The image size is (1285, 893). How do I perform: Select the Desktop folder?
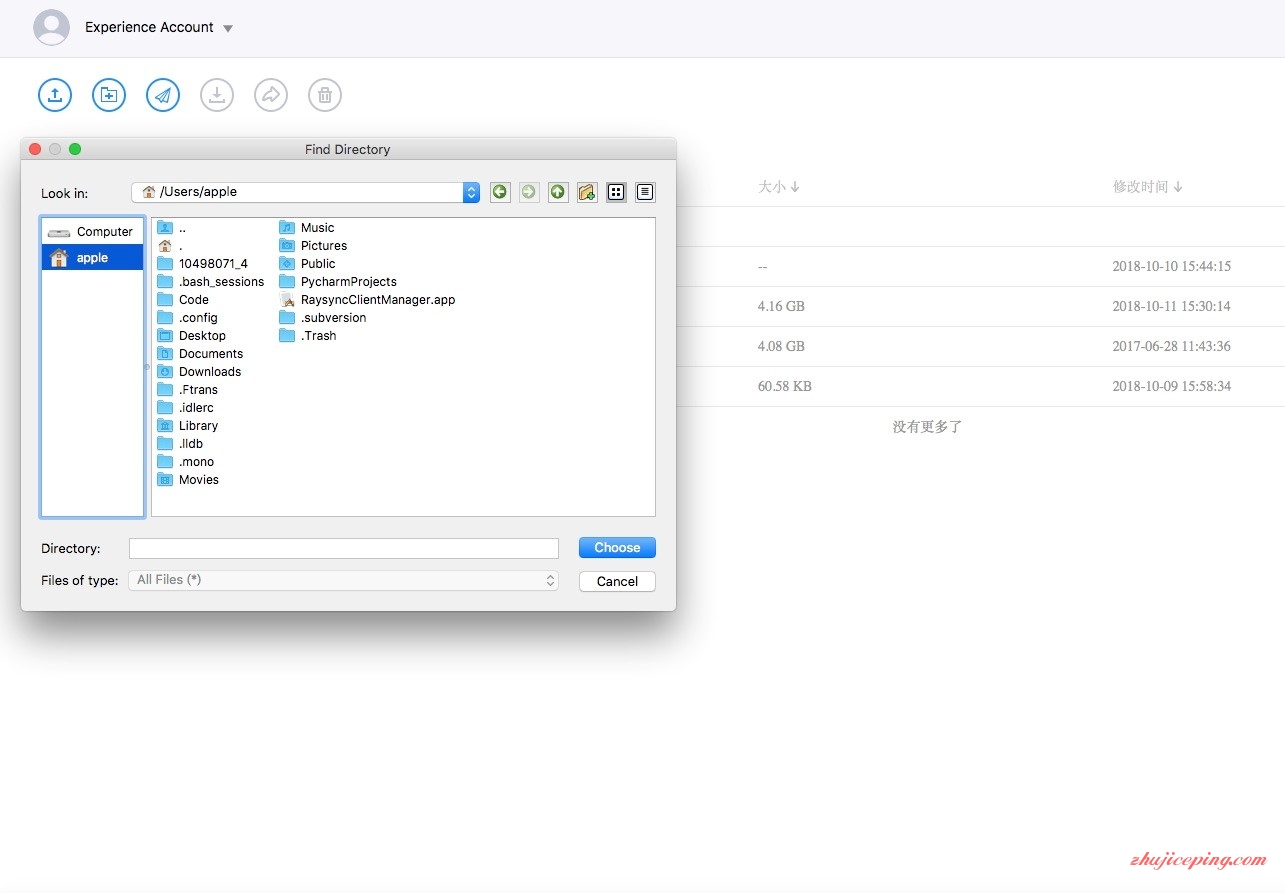click(x=191, y=336)
